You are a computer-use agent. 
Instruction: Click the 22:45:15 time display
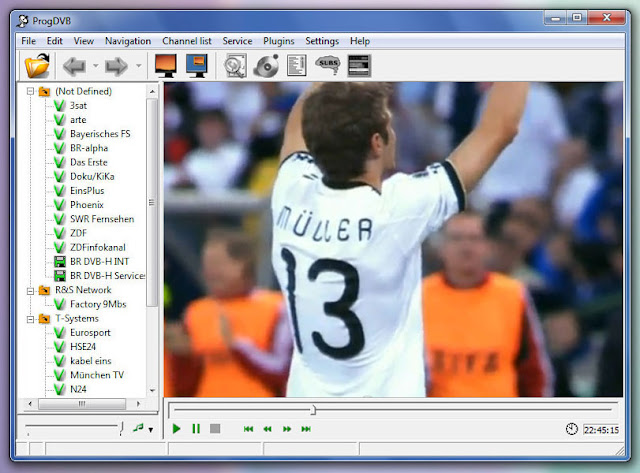tap(601, 430)
